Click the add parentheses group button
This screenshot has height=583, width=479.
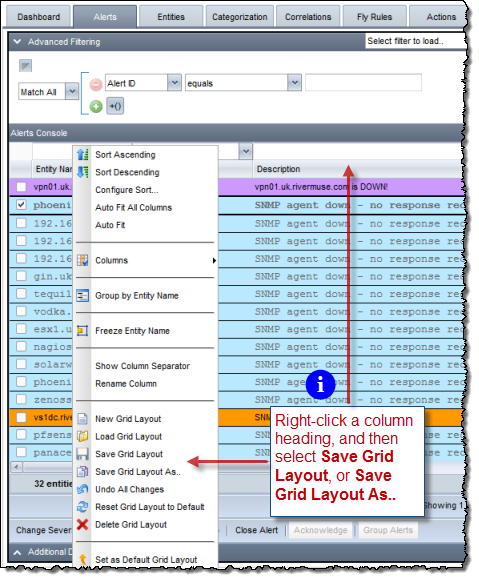tap(115, 107)
